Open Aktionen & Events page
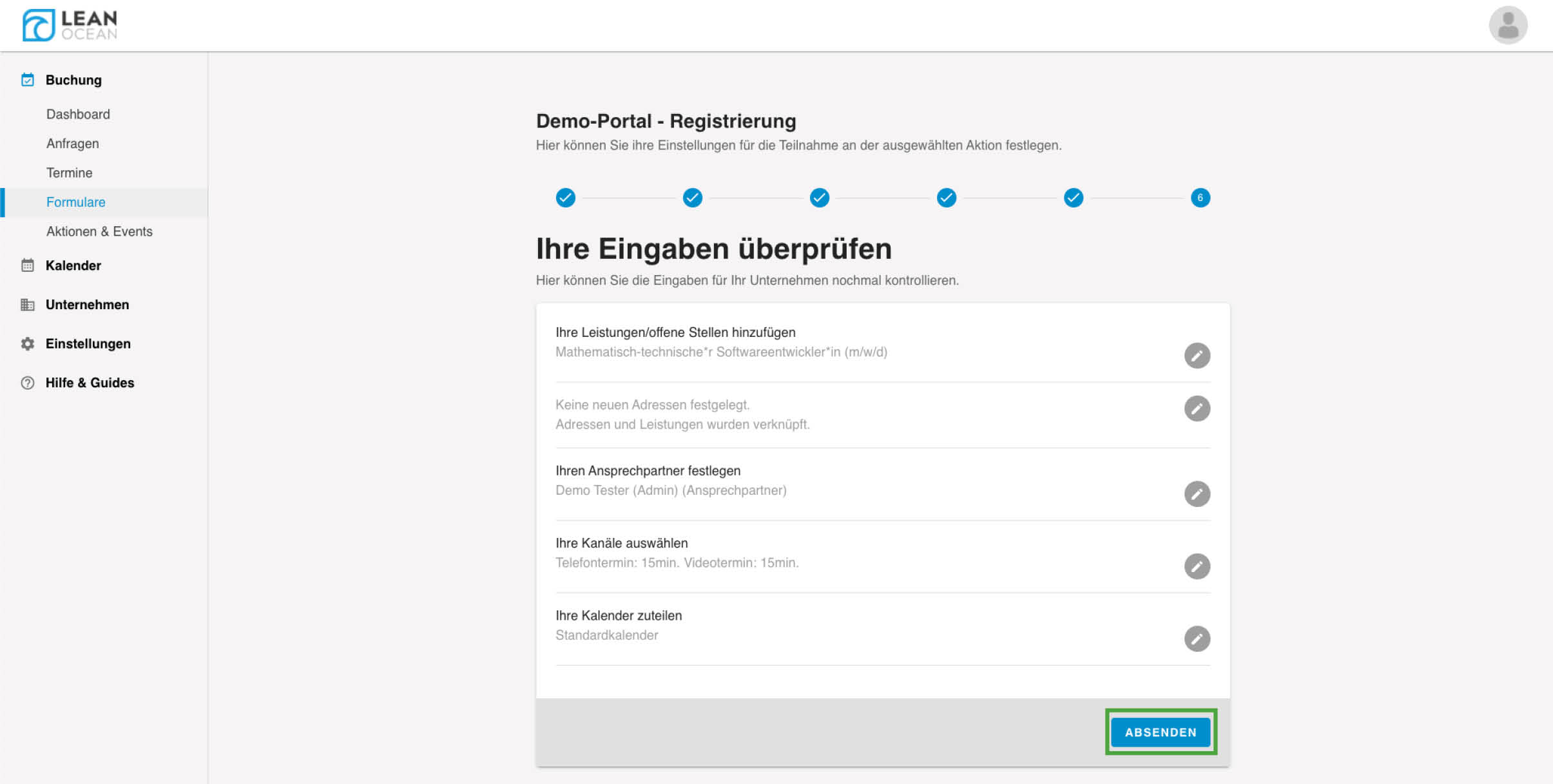This screenshot has height=784, width=1553. (99, 231)
